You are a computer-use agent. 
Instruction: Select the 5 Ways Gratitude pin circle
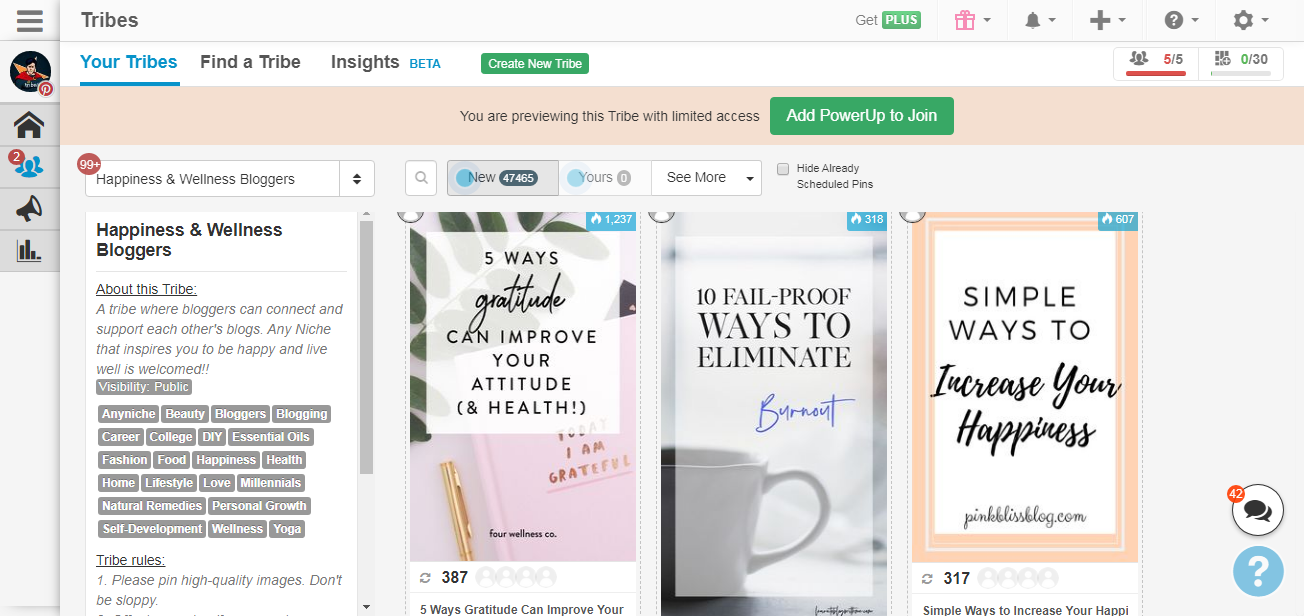pyautogui.click(x=408, y=213)
